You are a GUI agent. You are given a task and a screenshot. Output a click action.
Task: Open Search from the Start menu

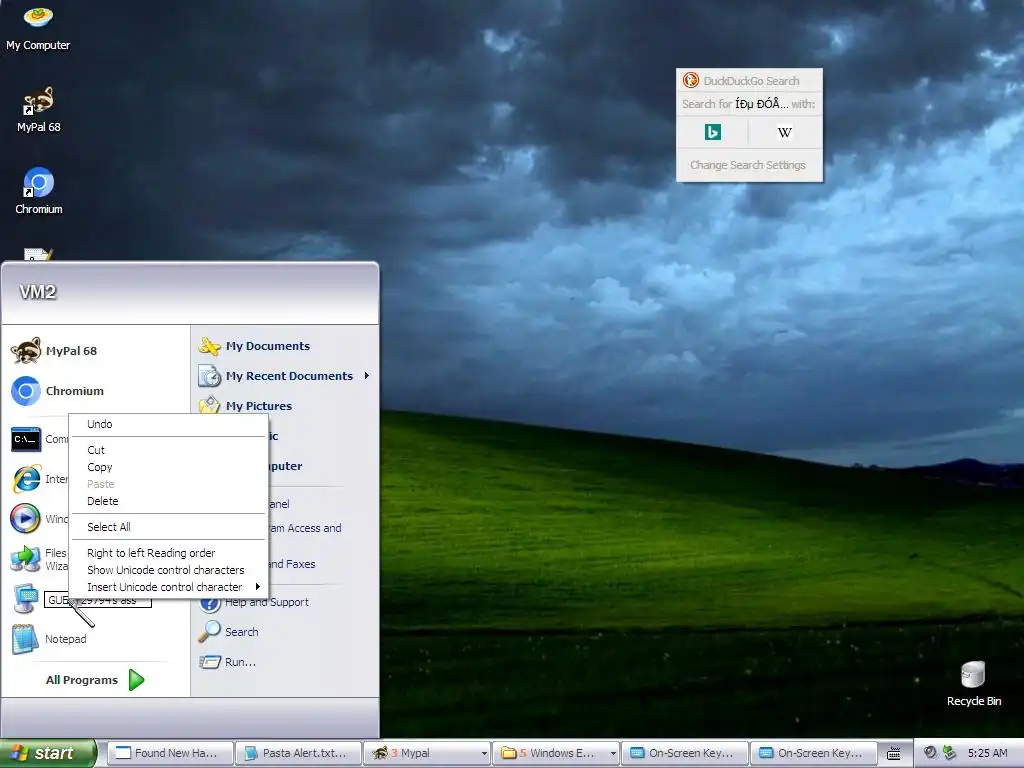tap(229, 632)
